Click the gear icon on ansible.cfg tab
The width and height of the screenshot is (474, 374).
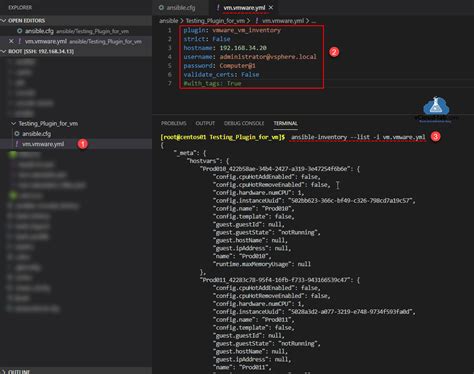pos(161,7)
